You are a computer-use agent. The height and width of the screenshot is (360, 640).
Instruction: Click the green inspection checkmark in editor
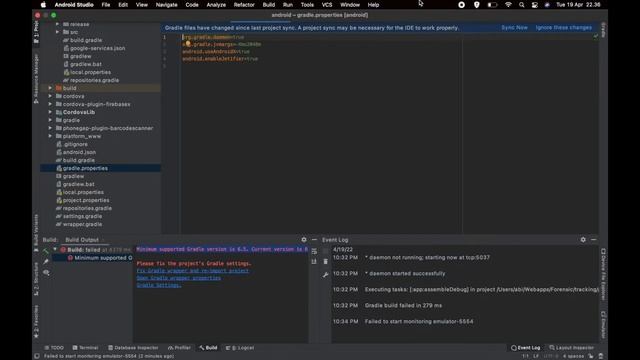pos(596,36)
